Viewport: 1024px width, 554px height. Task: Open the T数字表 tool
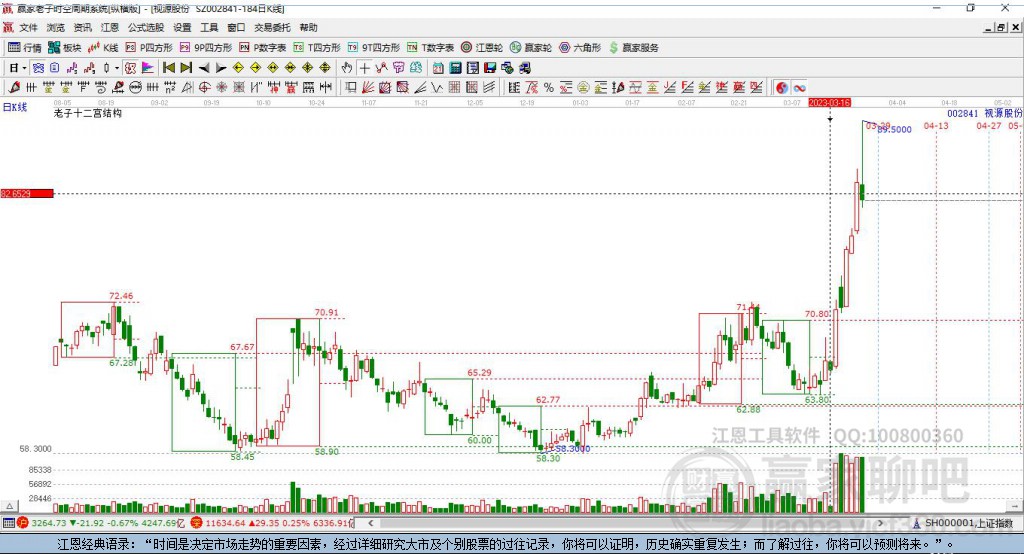click(x=430, y=48)
